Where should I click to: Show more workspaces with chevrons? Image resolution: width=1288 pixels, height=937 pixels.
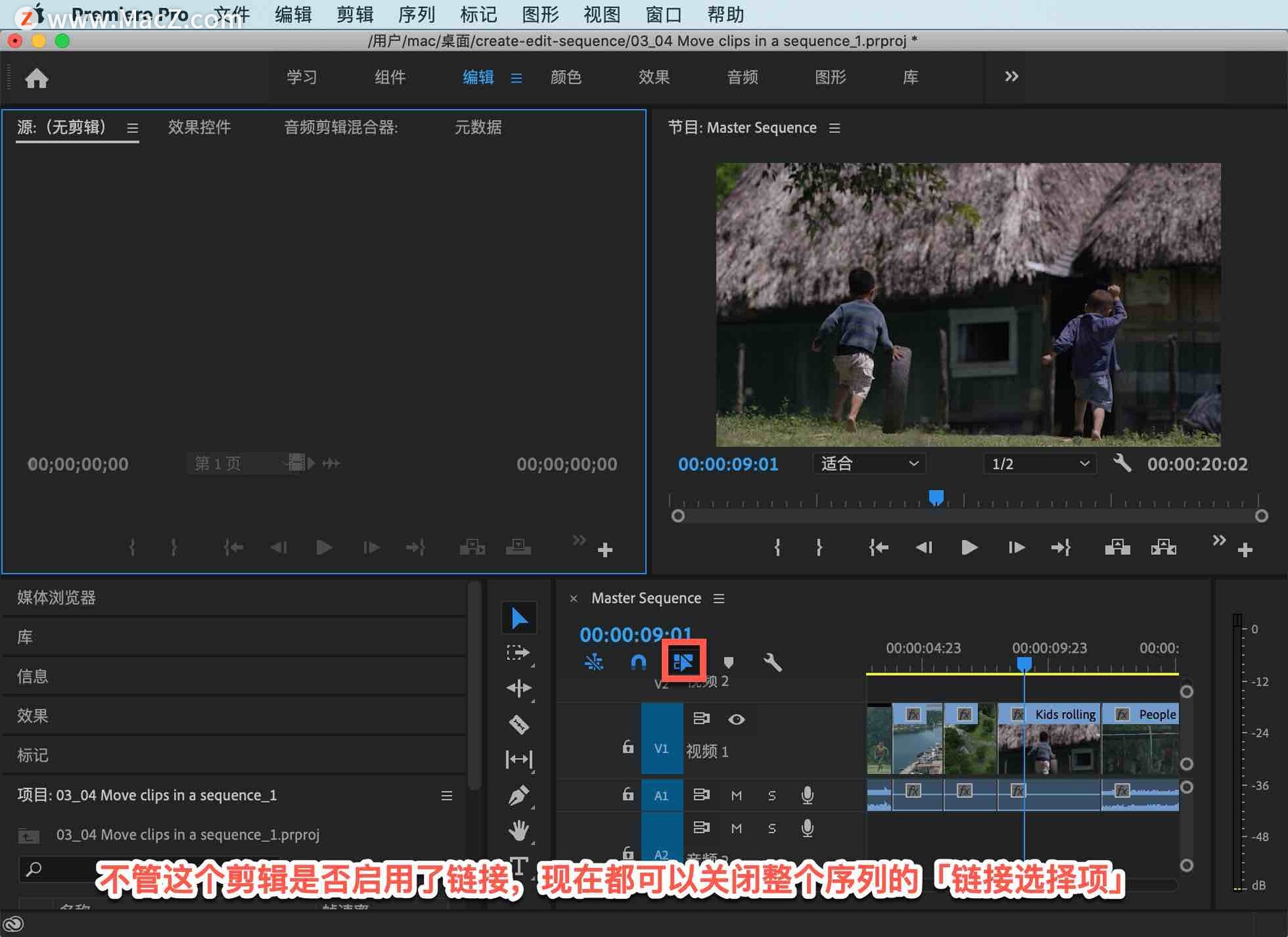coord(1011,76)
